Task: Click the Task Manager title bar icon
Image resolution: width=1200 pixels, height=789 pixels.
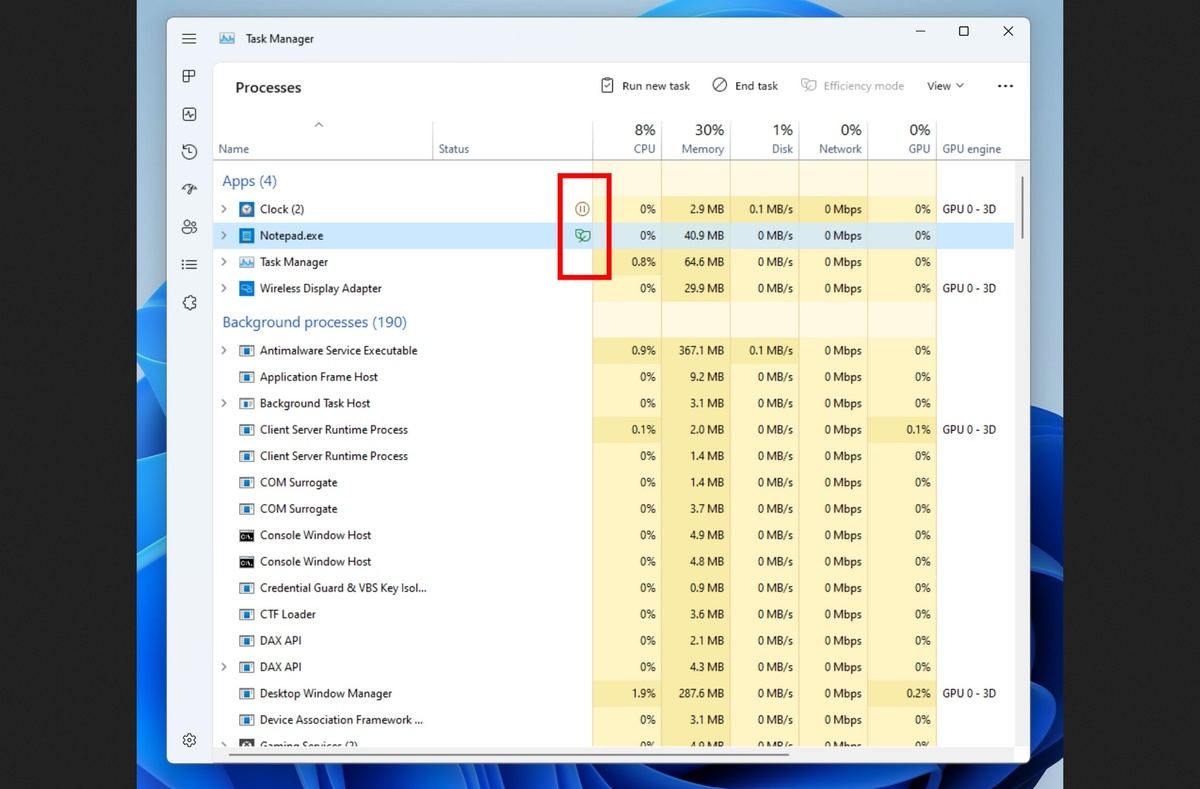Action: (x=227, y=38)
